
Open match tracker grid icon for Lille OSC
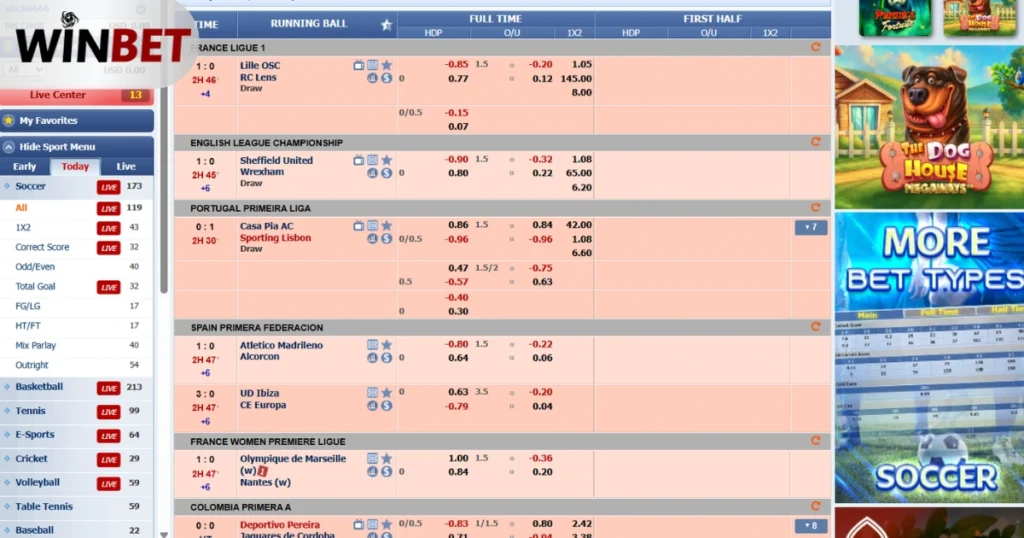pyautogui.click(x=372, y=65)
